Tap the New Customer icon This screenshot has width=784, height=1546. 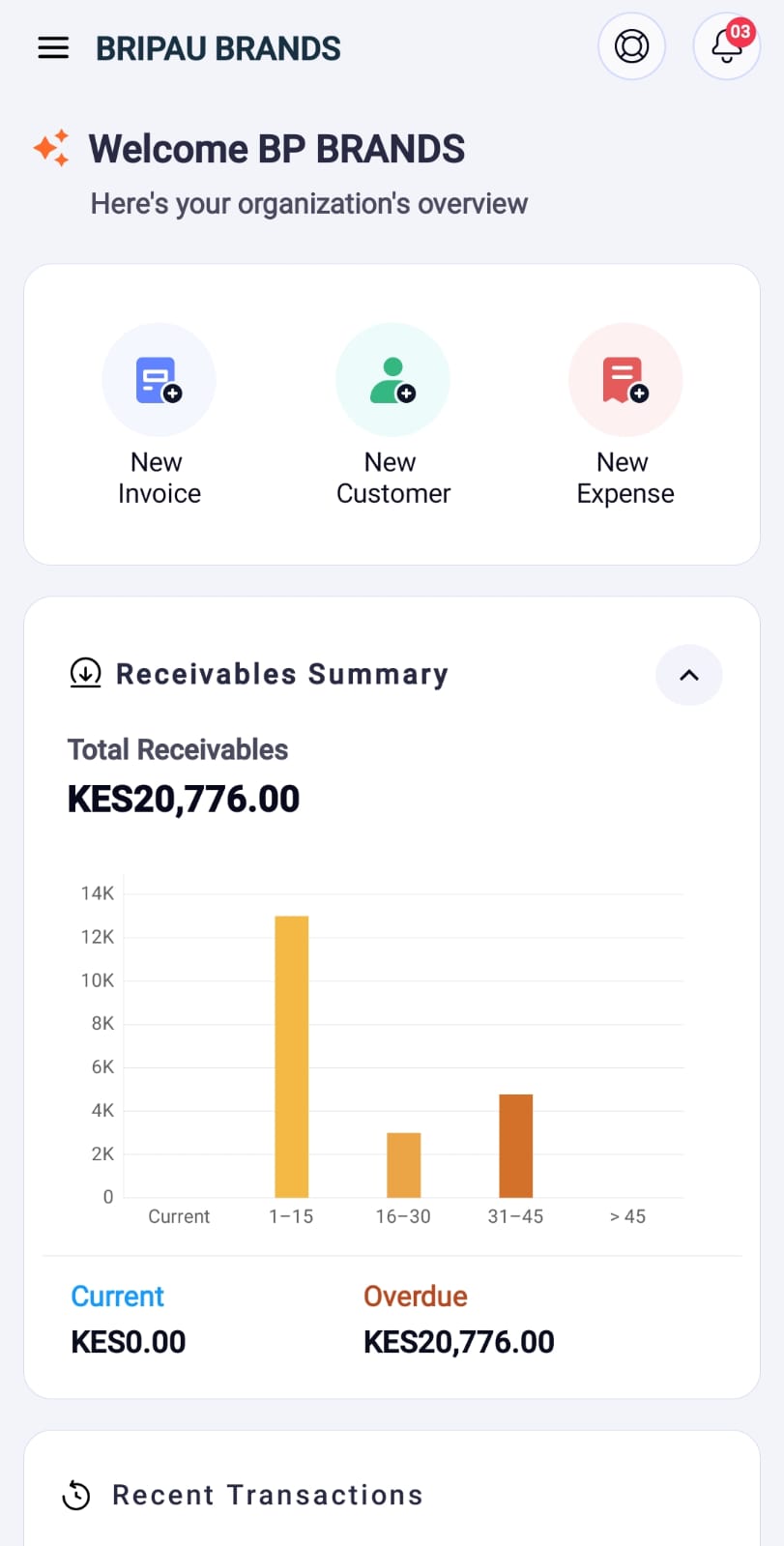[392, 380]
